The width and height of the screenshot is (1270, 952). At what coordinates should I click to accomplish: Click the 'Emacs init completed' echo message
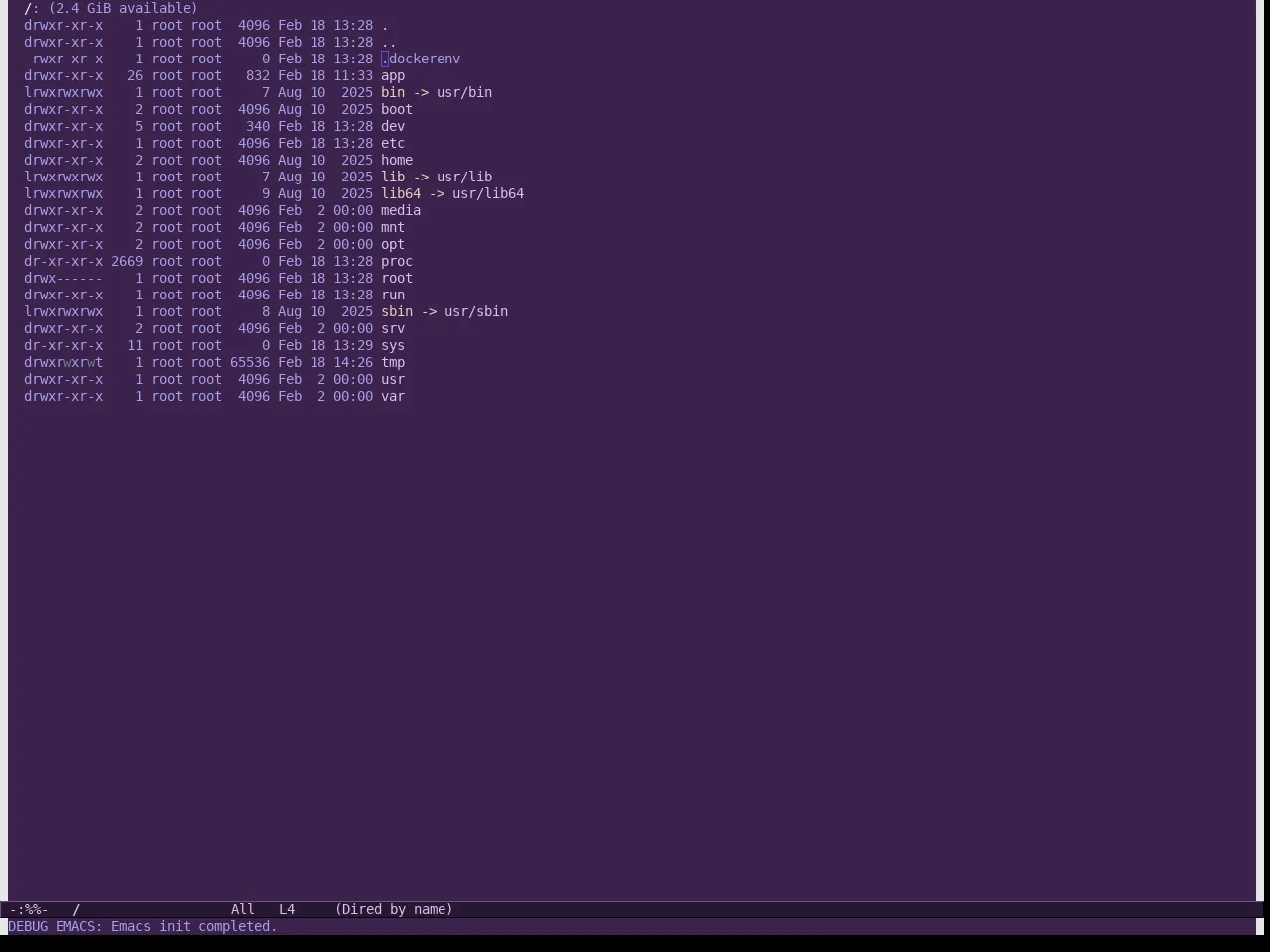194,926
